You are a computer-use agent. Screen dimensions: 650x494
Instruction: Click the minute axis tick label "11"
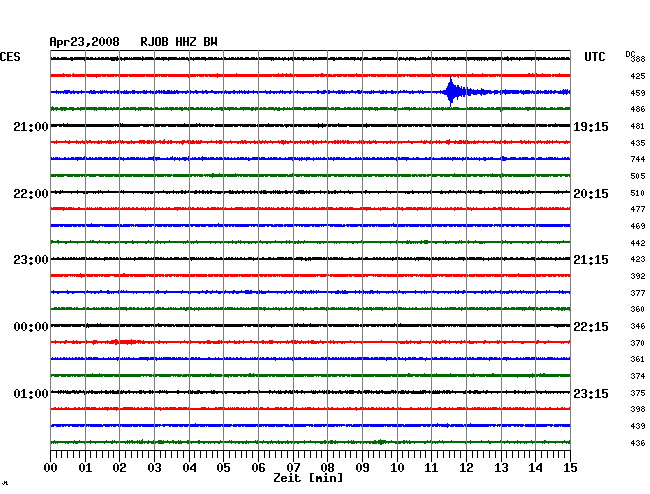(431, 468)
